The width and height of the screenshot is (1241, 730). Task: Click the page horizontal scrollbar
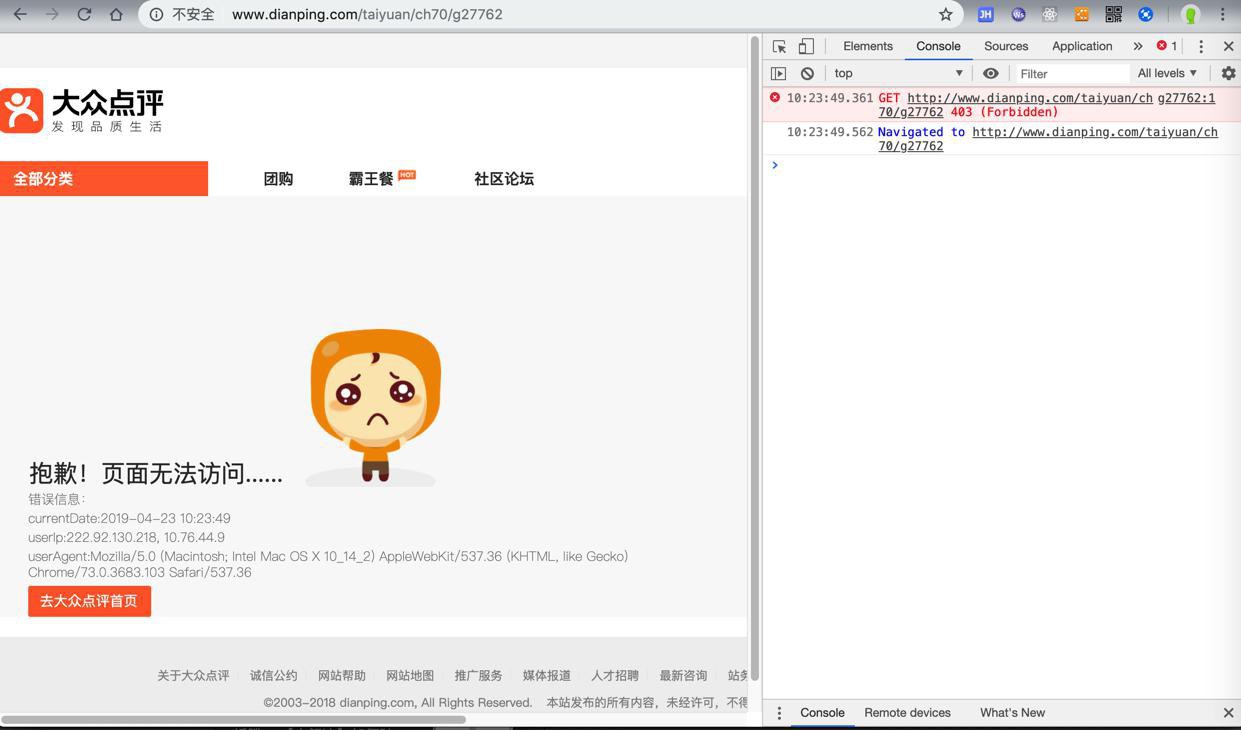click(234, 719)
